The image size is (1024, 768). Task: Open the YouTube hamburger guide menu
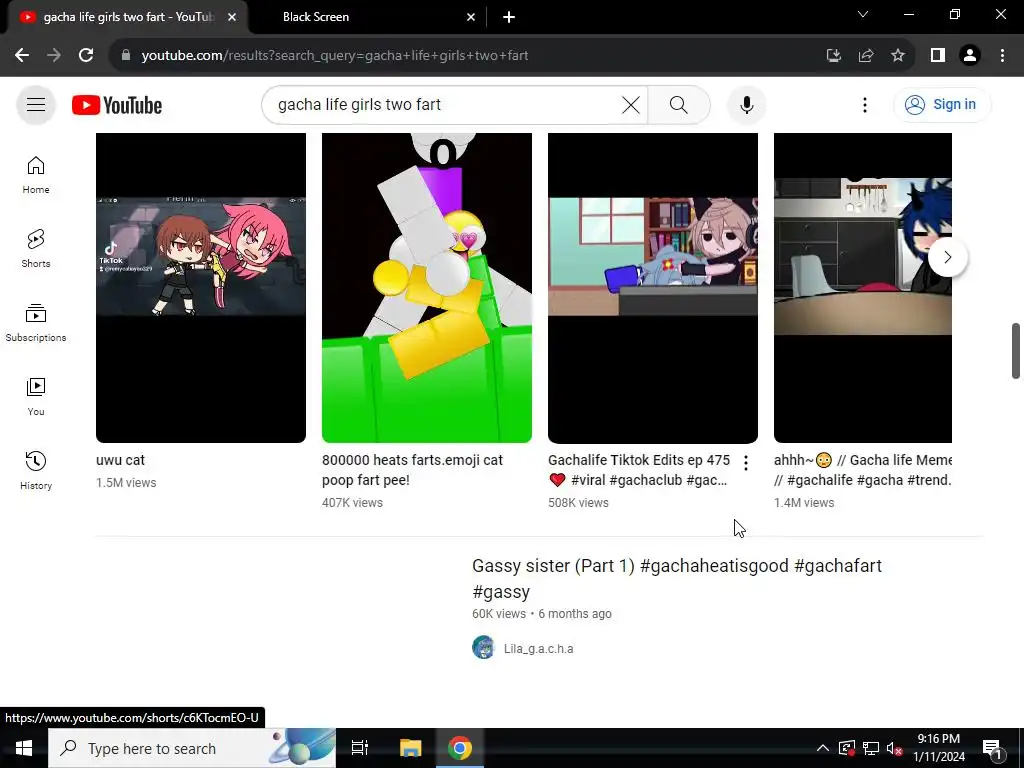(x=36, y=104)
